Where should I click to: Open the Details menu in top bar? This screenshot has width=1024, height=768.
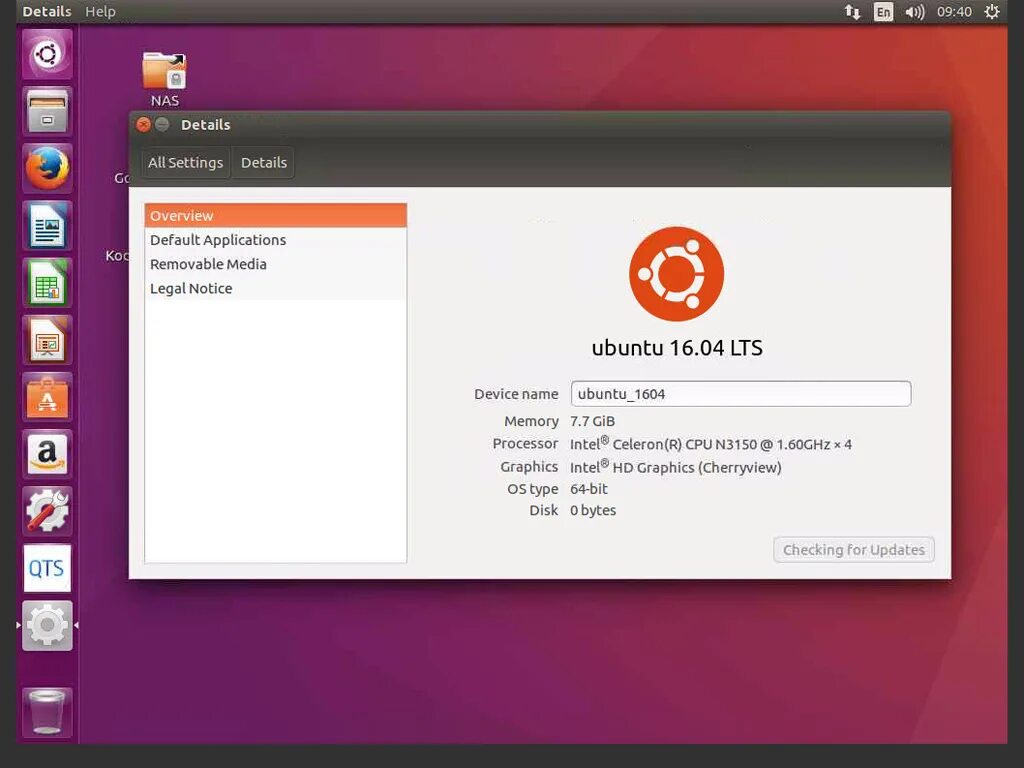click(x=47, y=12)
